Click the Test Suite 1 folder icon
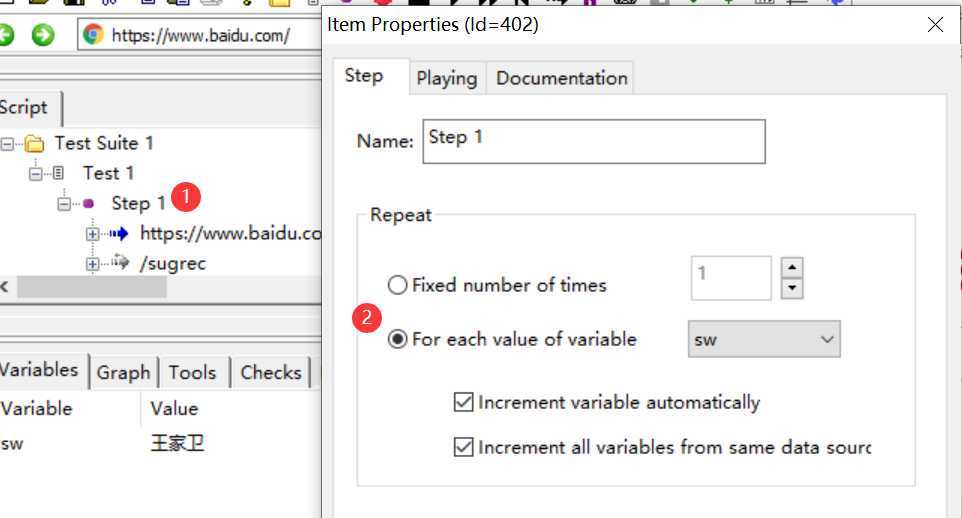 pyautogui.click(x=34, y=144)
